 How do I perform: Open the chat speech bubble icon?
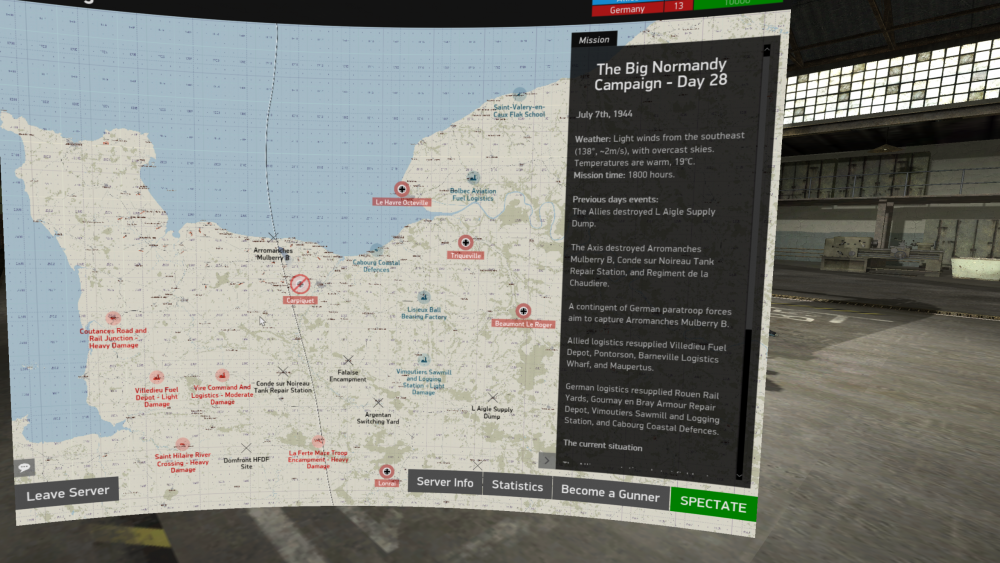(24, 467)
